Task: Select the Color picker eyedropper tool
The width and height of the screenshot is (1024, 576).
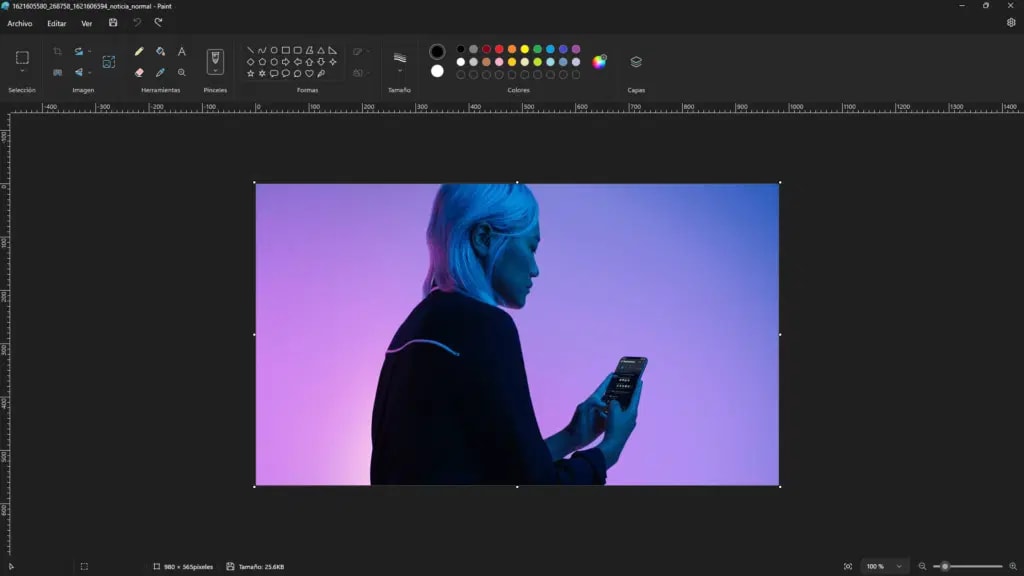Action: pos(160,72)
